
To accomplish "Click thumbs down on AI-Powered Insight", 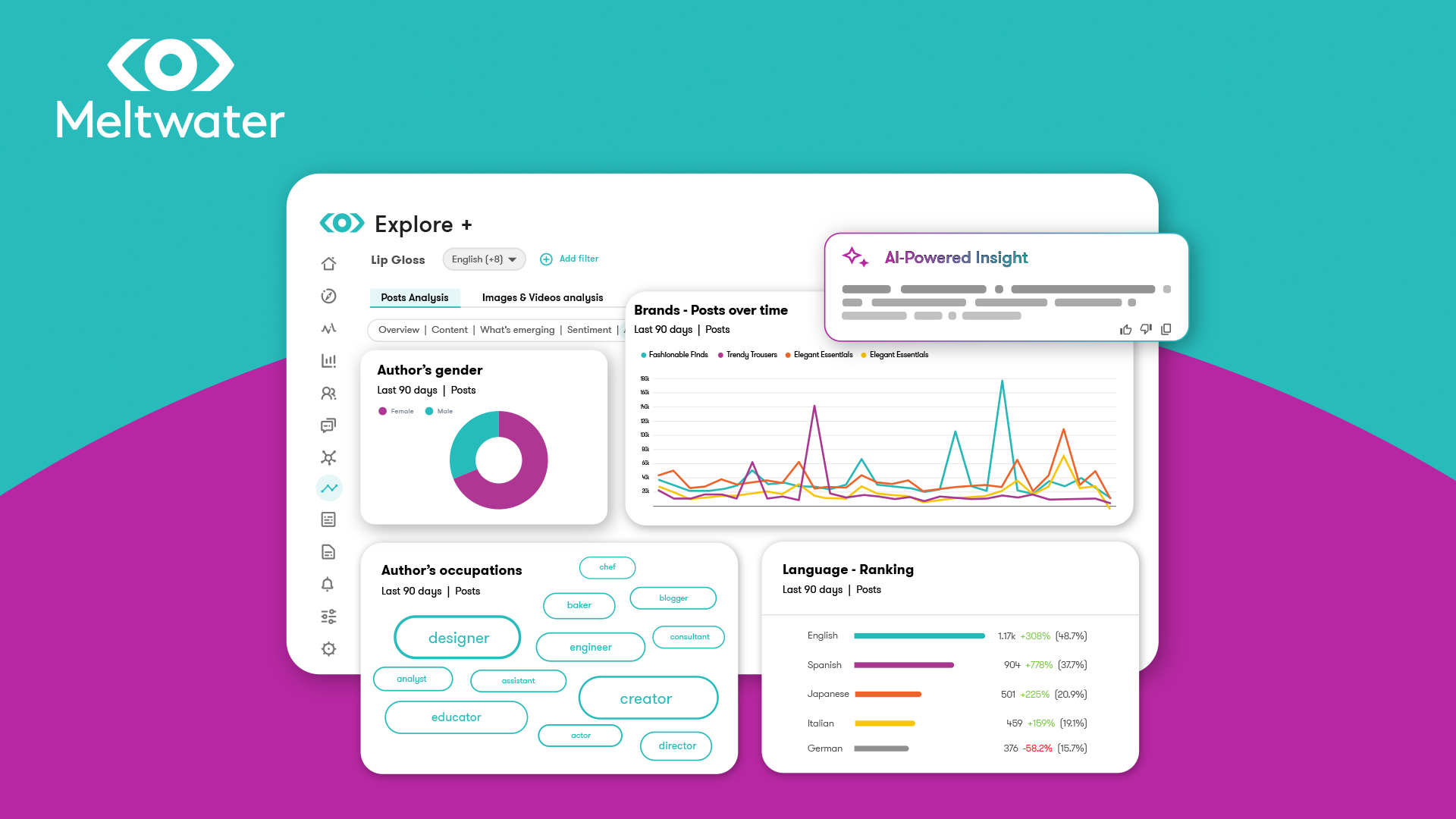I will tap(1146, 329).
